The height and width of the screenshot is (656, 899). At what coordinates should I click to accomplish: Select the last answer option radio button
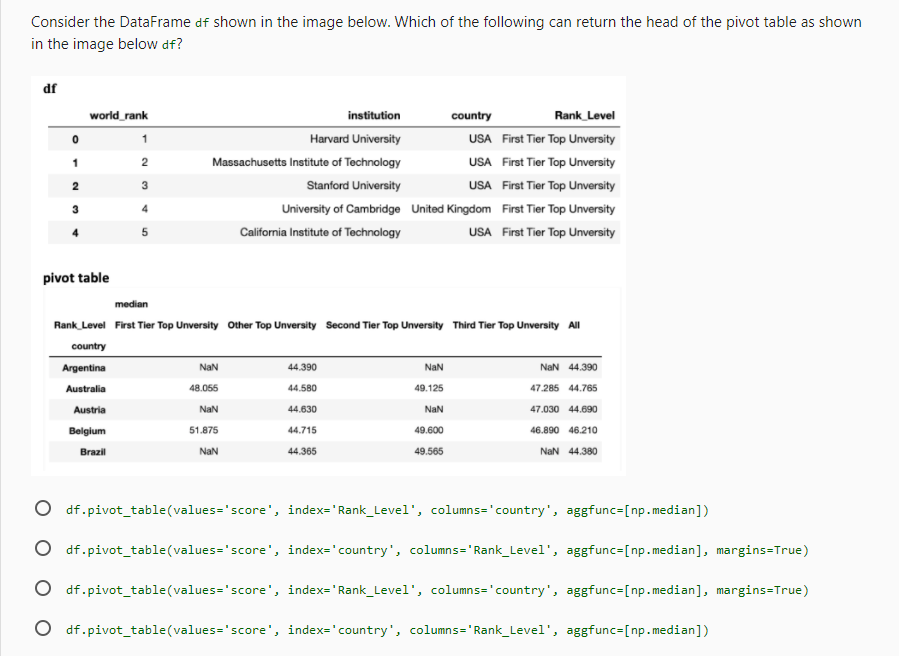[x=42, y=629]
